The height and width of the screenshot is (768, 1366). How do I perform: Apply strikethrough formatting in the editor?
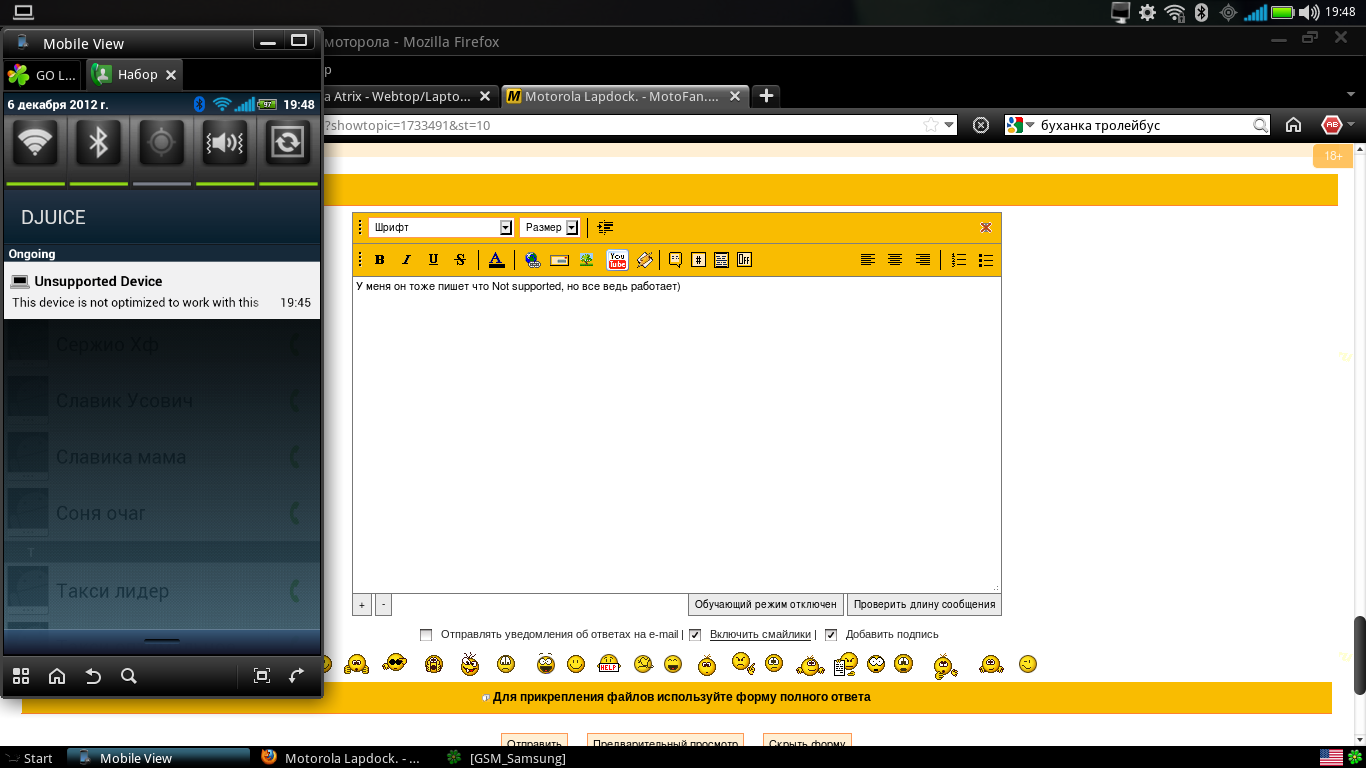tap(460, 260)
